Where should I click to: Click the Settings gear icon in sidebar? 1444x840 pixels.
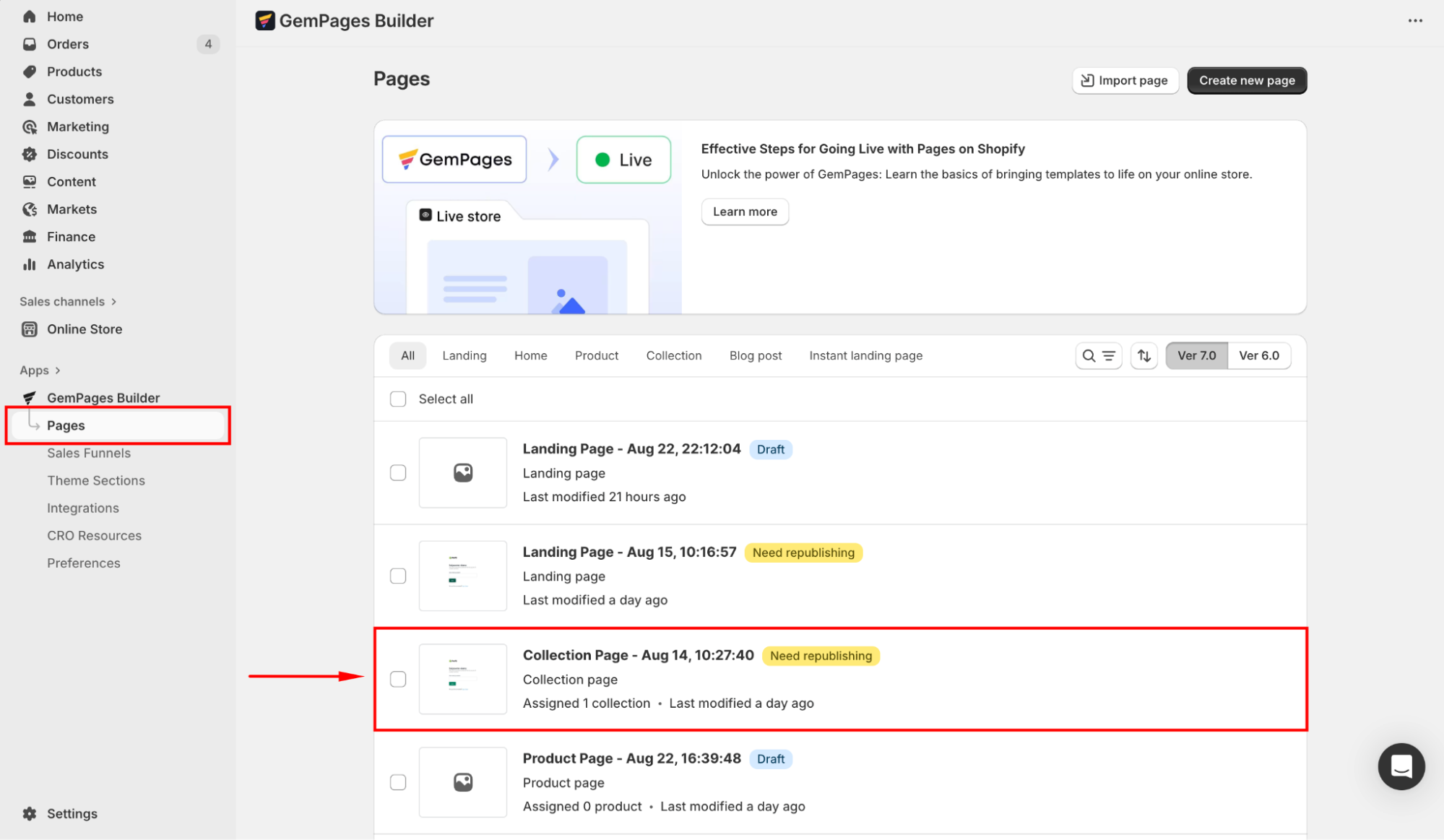[30, 813]
